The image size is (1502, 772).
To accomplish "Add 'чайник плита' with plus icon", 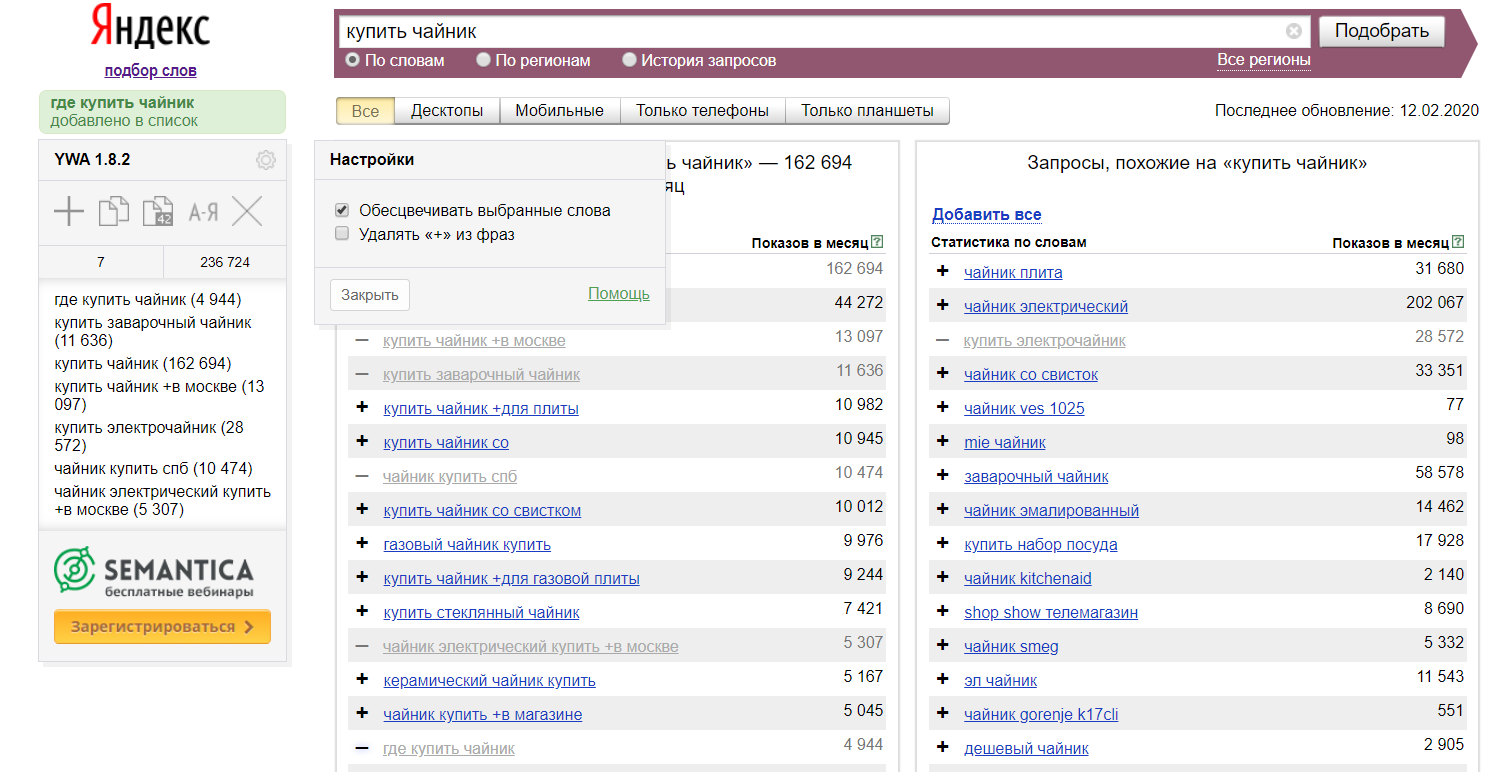I will [942, 272].
